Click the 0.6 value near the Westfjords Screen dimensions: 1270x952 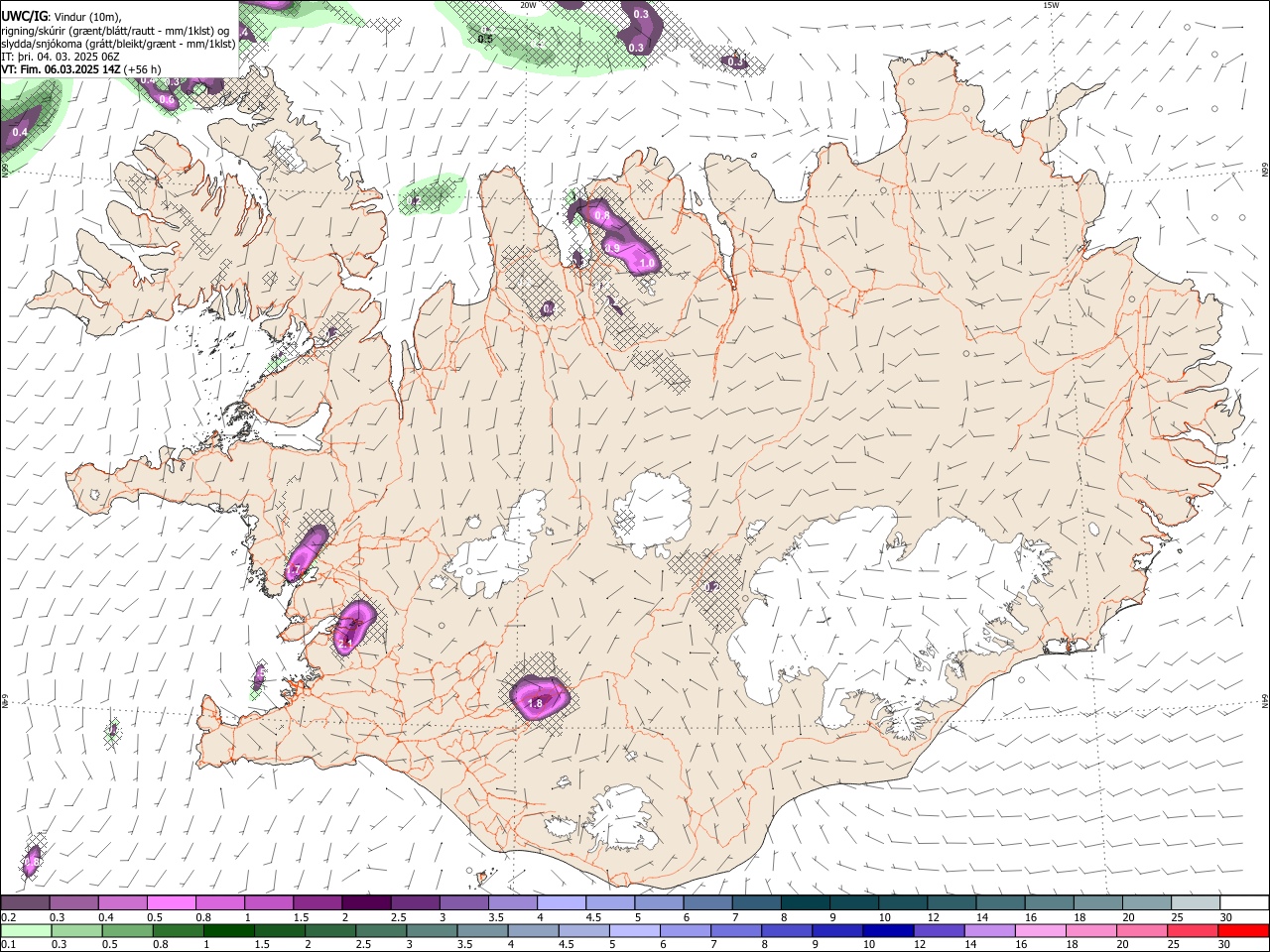click(x=167, y=99)
